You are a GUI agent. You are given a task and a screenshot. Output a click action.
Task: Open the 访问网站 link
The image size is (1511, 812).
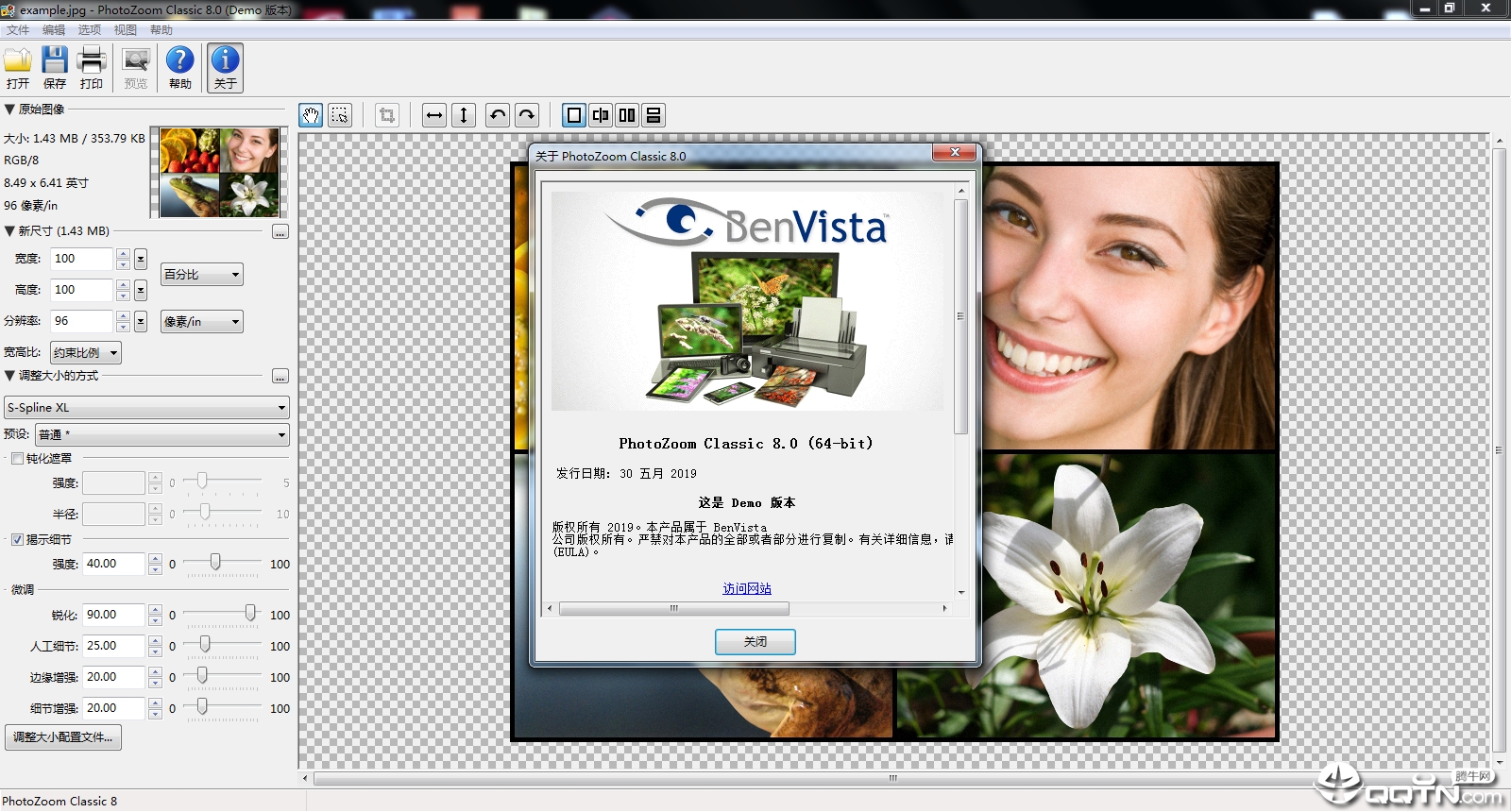747,588
